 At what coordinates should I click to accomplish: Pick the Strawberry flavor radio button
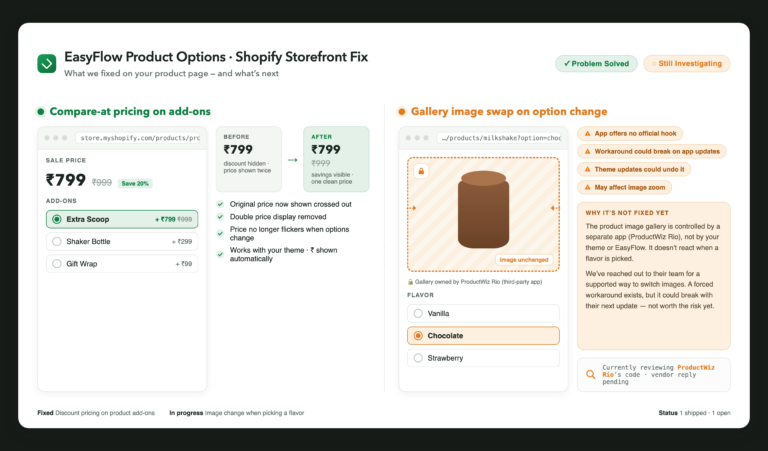click(418, 358)
